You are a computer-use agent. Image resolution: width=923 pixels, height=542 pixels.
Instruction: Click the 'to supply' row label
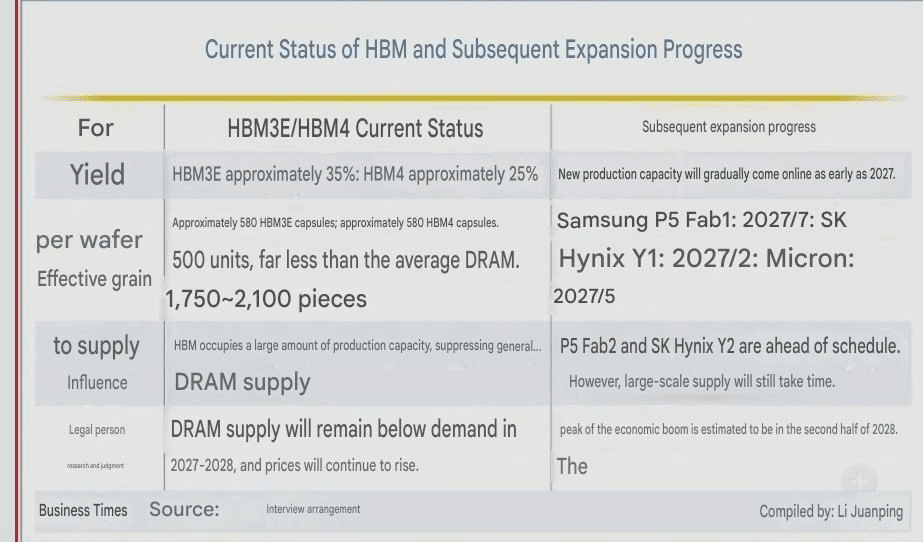click(96, 346)
